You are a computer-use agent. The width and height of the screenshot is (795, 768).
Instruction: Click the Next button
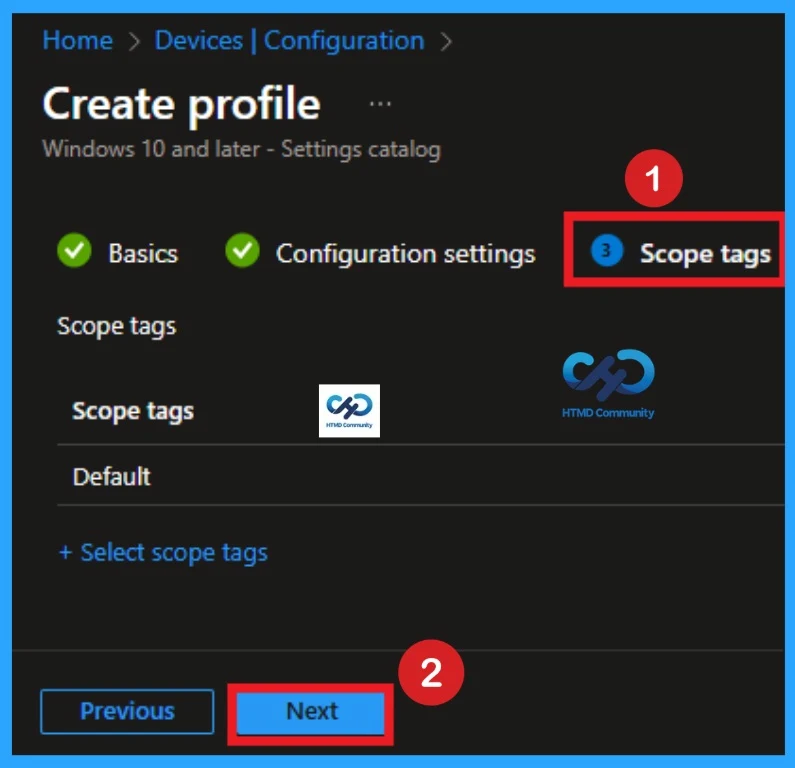coord(311,713)
